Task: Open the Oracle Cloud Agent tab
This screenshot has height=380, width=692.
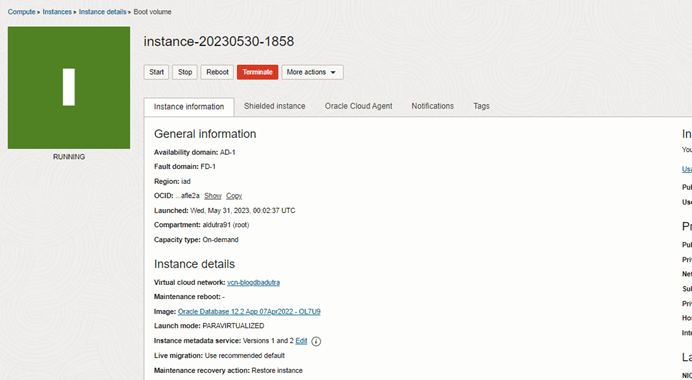Action: pyautogui.click(x=358, y=106)
